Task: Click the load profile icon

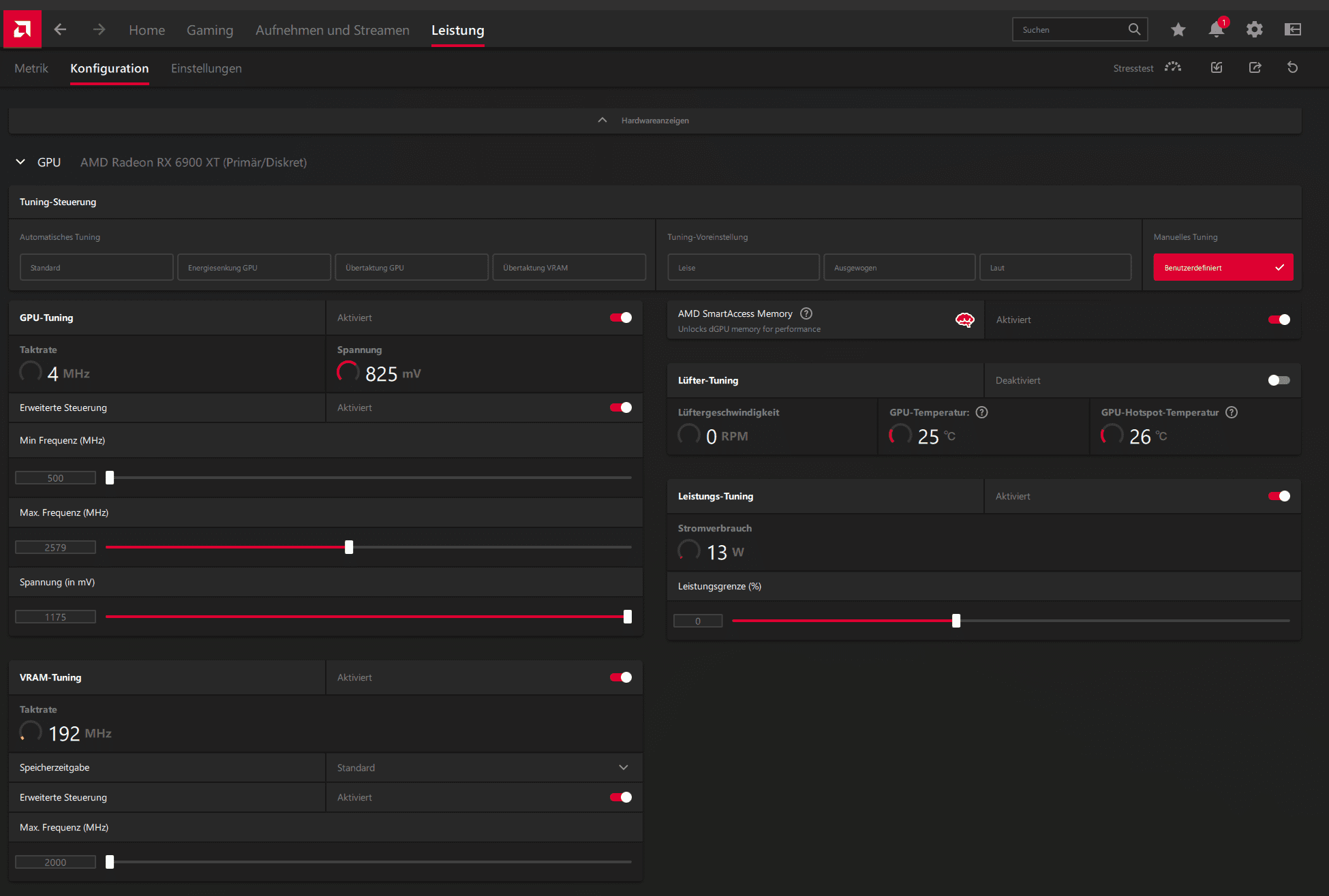Action: [x=1217, y=67]
